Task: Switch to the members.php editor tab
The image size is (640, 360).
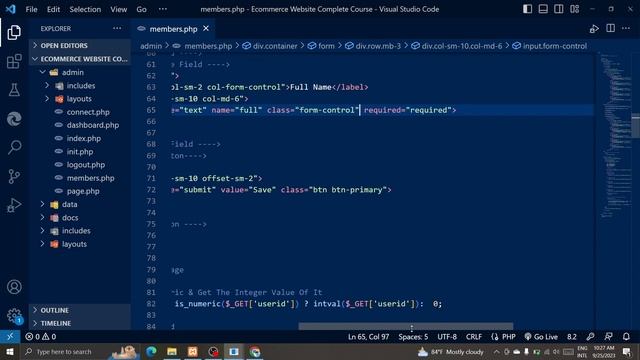Action: click(173, 29)
